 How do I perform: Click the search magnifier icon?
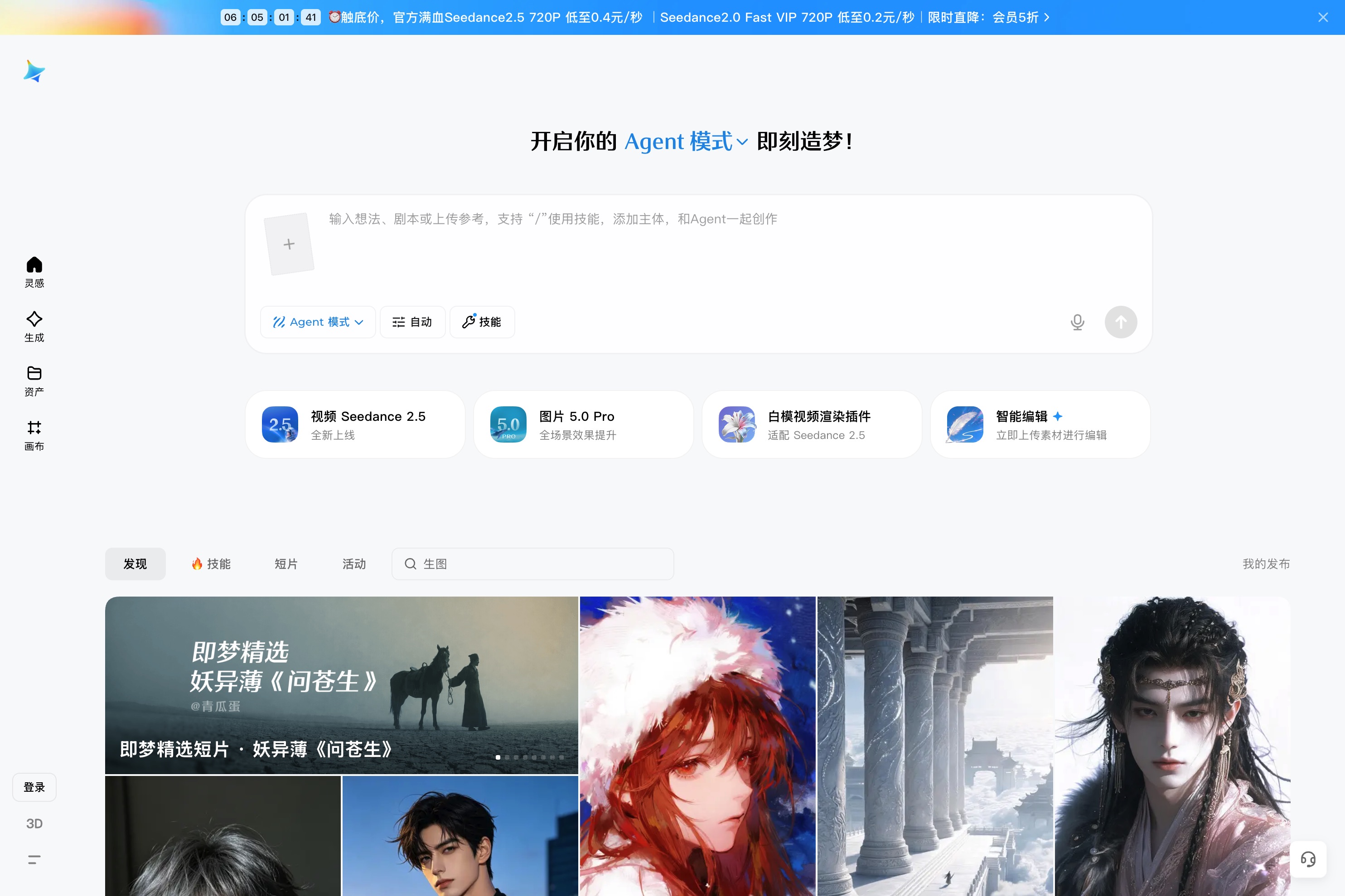[411, 564]
